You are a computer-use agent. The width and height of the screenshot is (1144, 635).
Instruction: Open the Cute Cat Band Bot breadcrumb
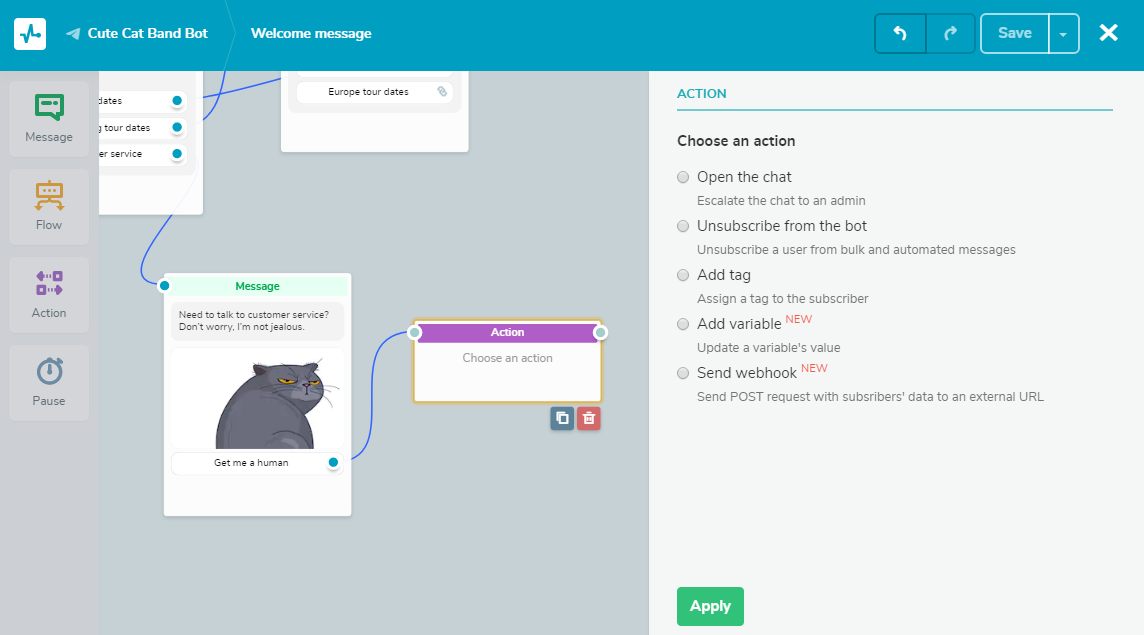click(x=147, y=34)
